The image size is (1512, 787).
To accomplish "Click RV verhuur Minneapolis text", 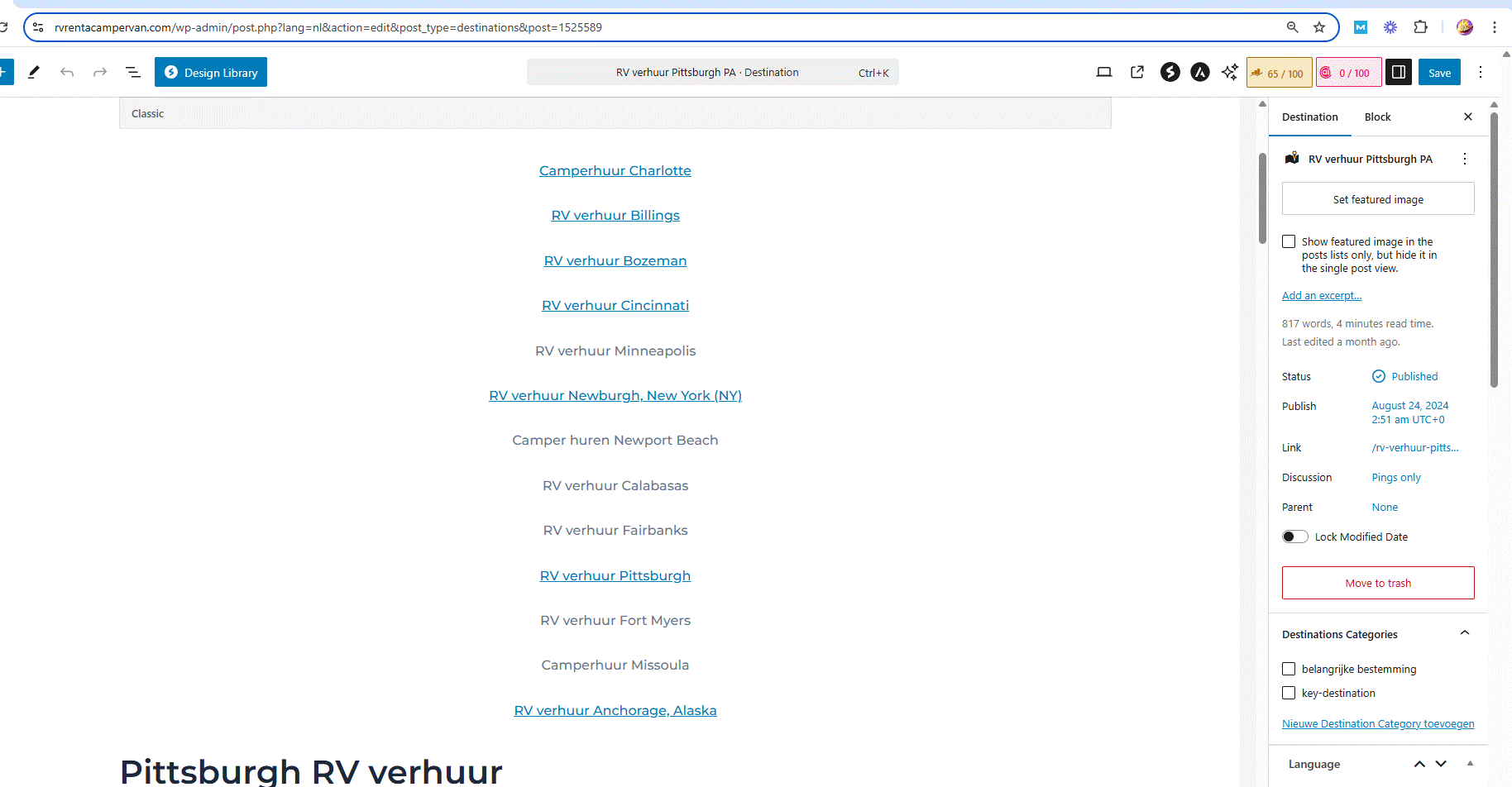I will click(x=615, y=351).
